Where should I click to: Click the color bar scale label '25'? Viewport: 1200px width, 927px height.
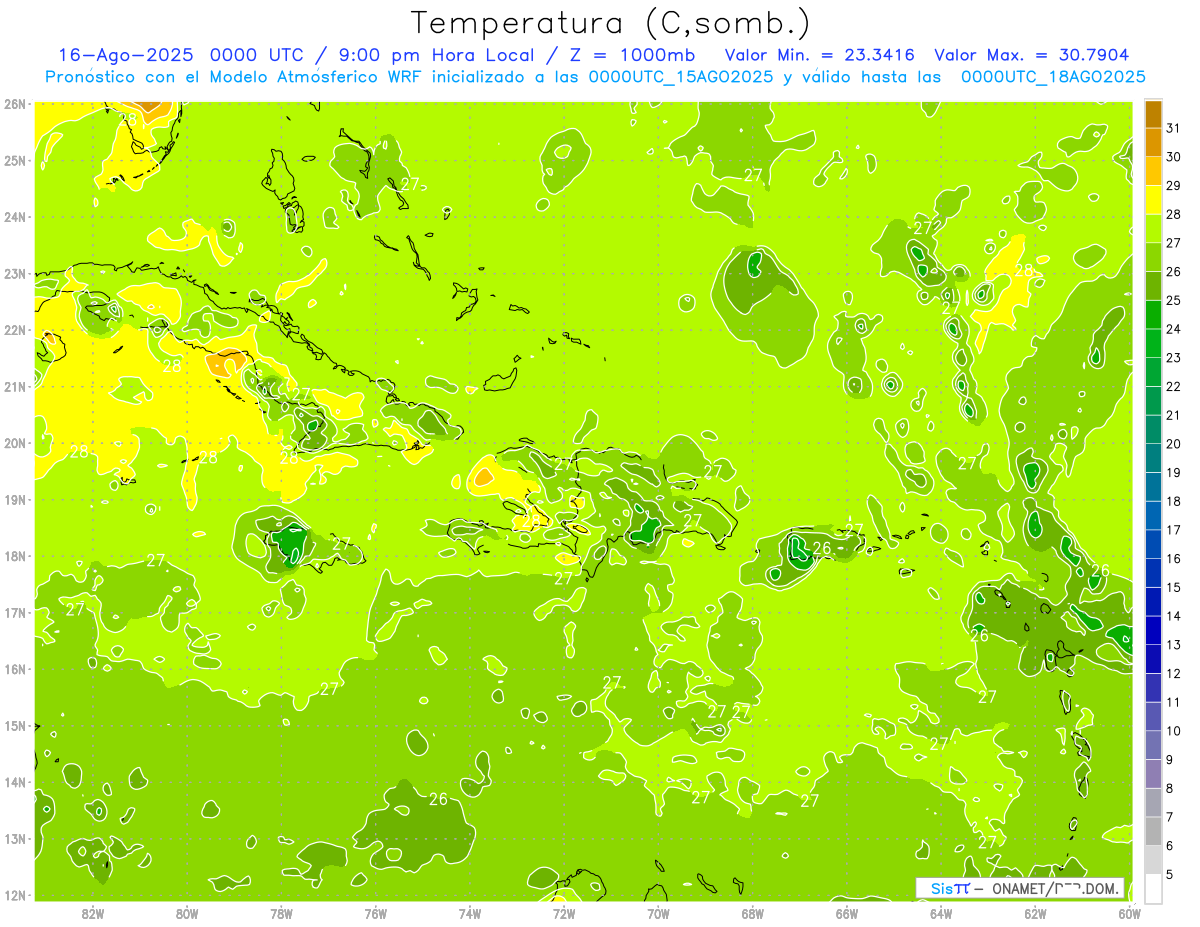point(1174,300)
